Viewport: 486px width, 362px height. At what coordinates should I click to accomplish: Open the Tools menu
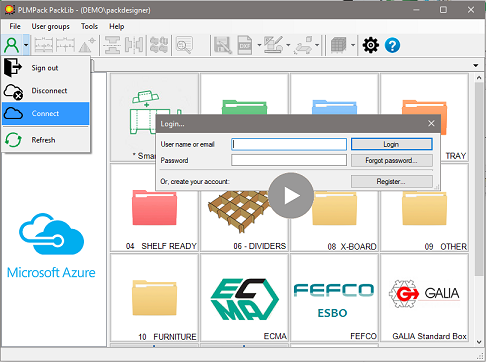89,26
